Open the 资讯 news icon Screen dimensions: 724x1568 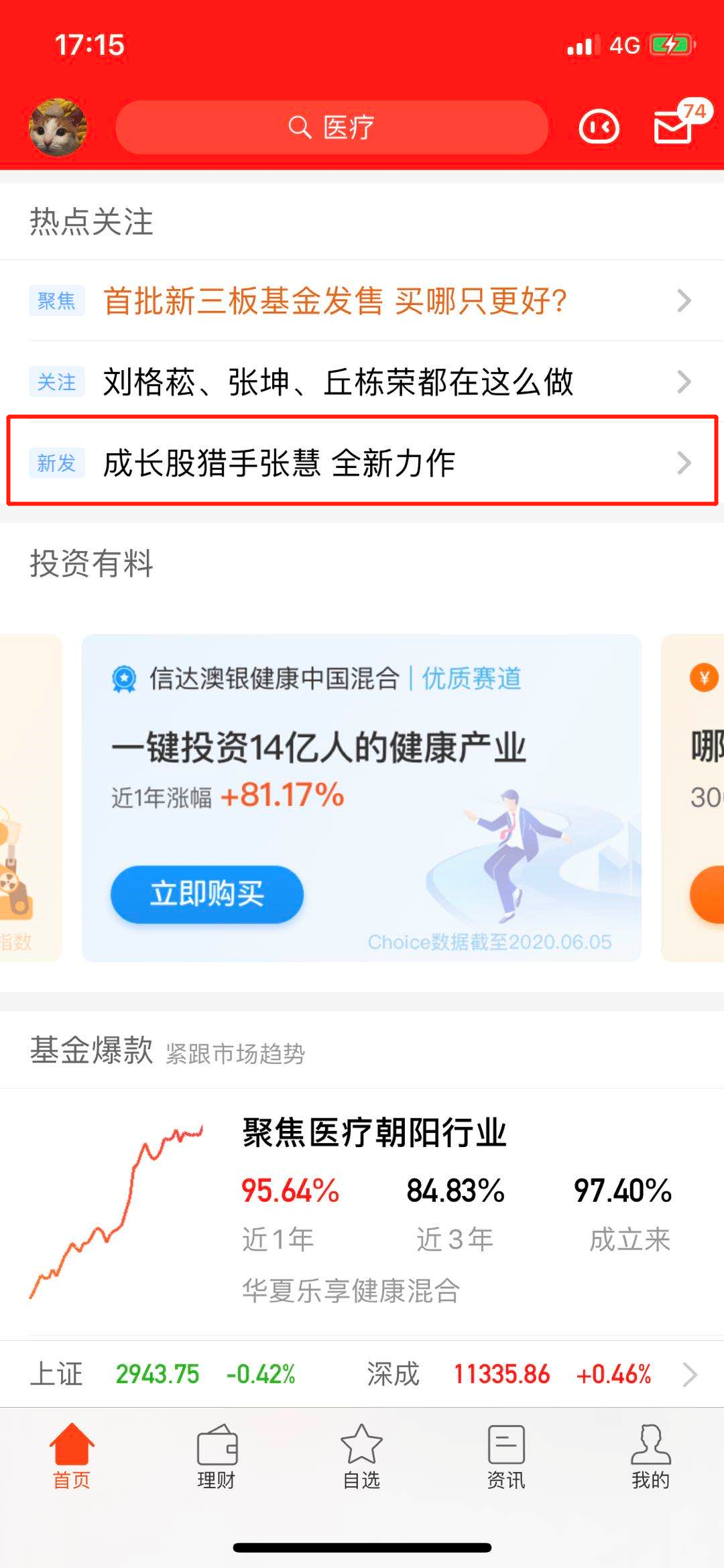pos(506,1445)
